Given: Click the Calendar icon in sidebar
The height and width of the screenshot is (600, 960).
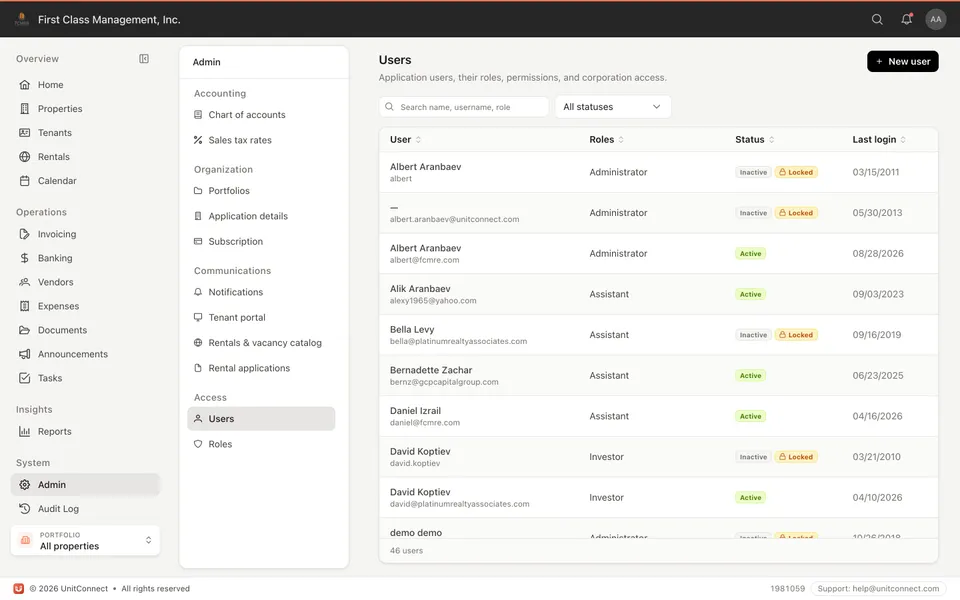Looking at the screenshot, I should point(24,181).
